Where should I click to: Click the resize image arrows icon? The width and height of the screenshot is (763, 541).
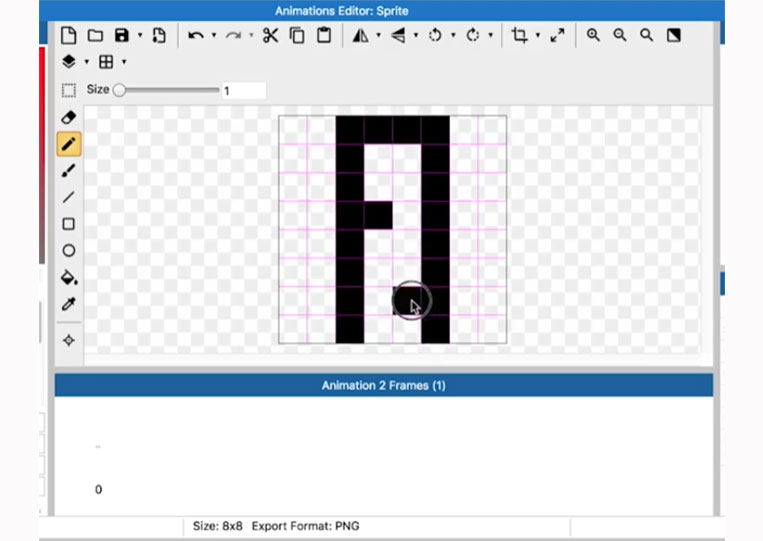(x=557, y=35)
